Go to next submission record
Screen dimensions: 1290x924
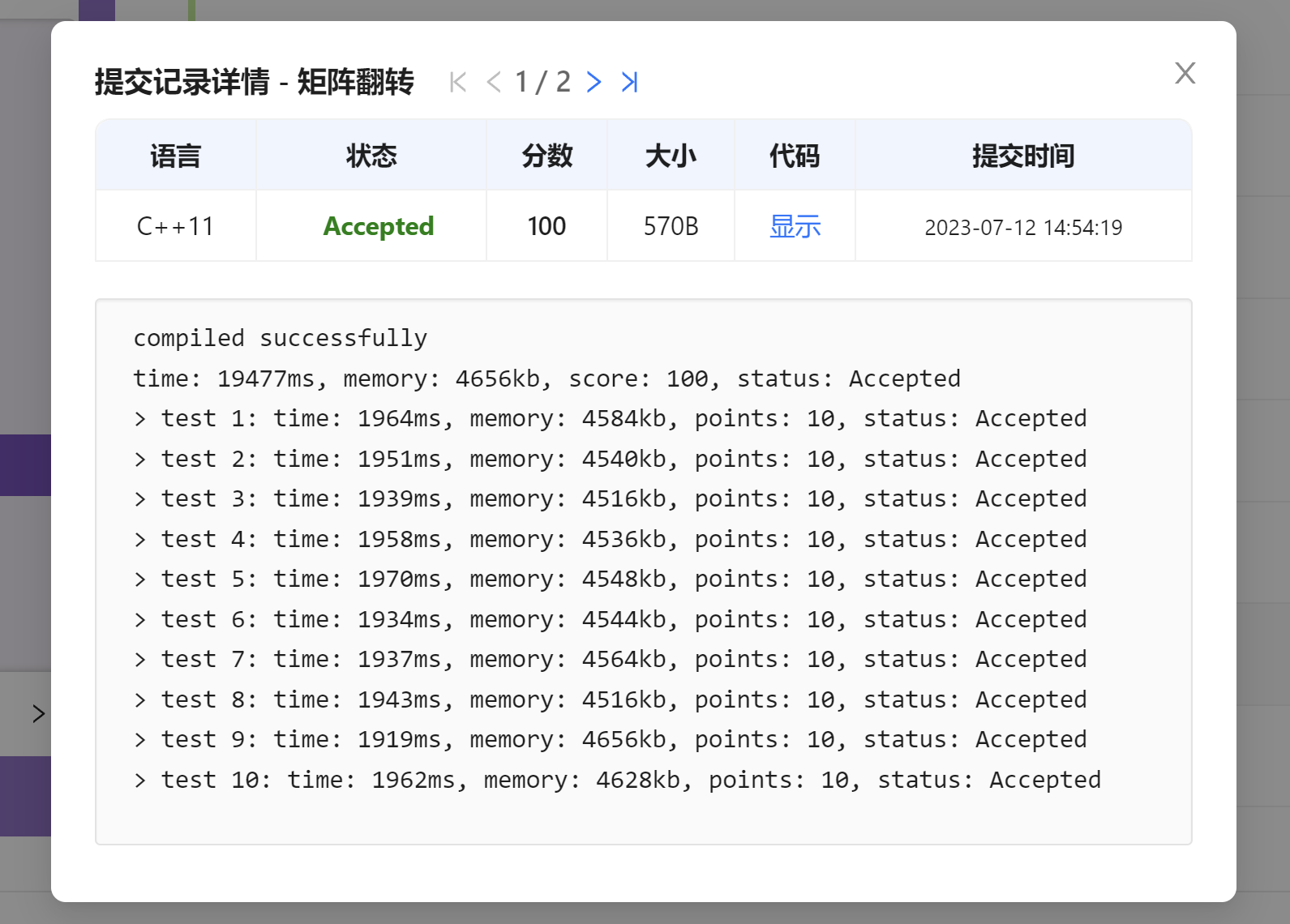coord(594,82)
